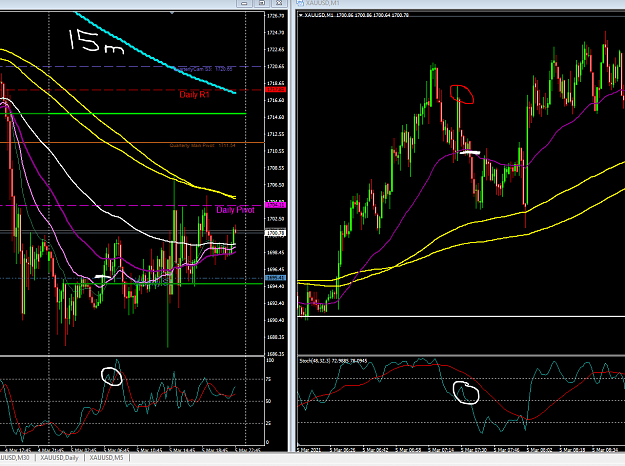
Task: Select the Daily R1 level label
Action: click(194, 94)
